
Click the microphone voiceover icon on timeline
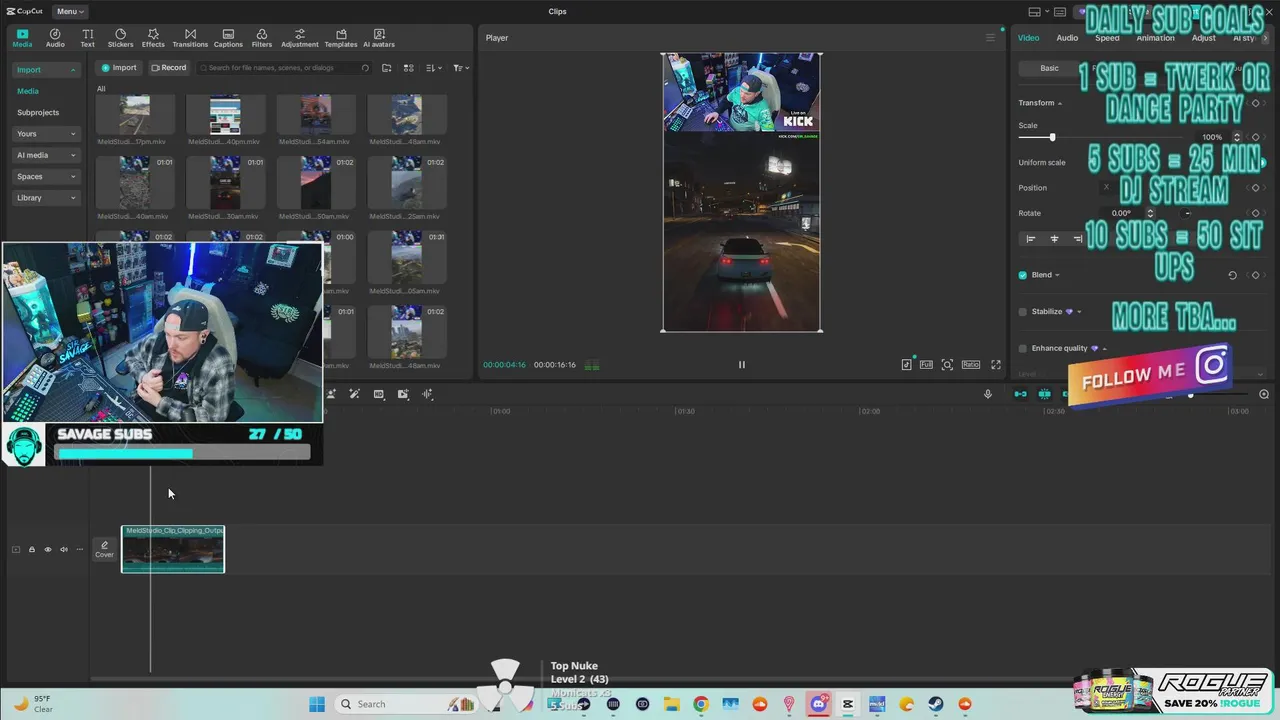988,394
